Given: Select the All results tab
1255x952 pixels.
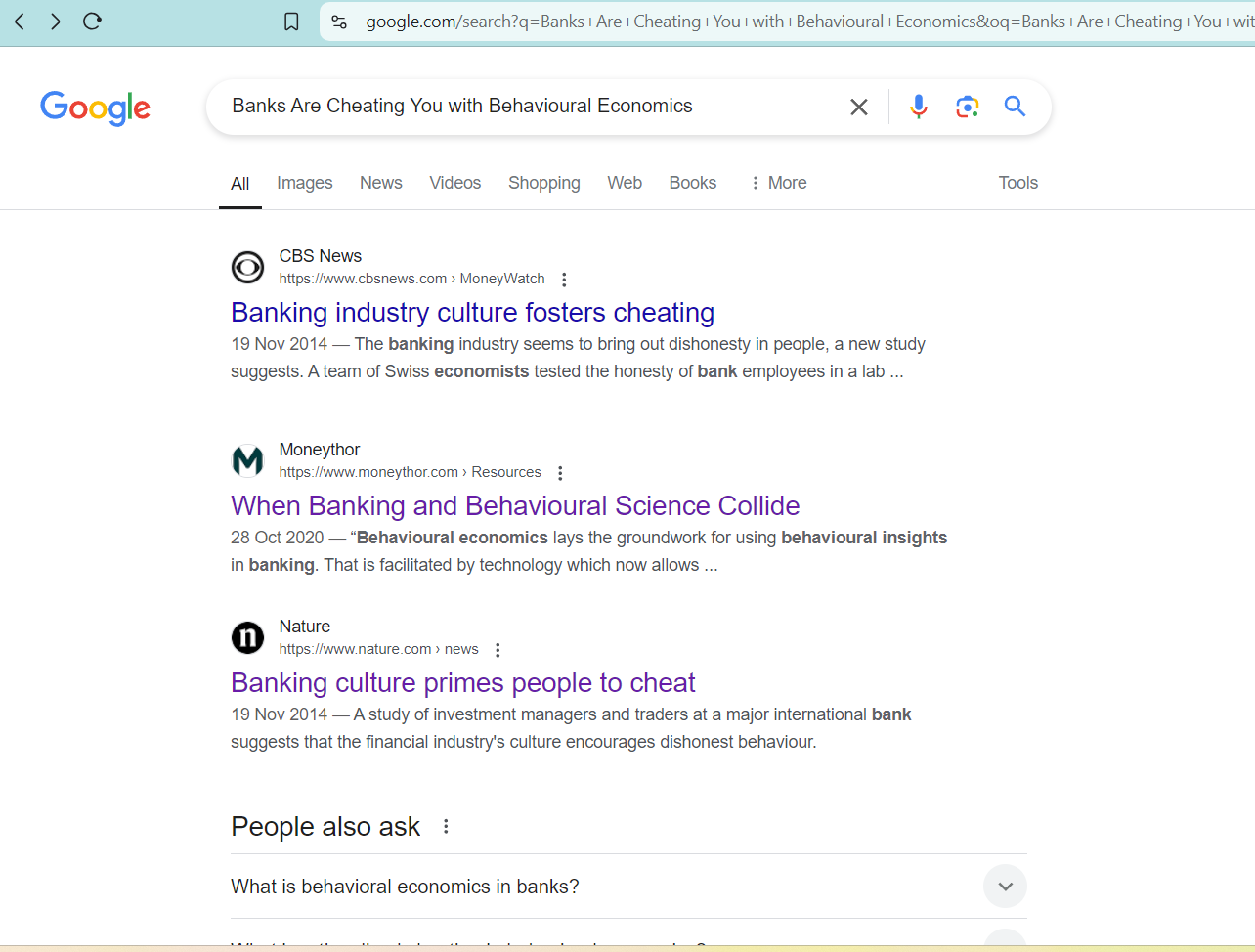Looking at the screenshot, I should 240,183.
